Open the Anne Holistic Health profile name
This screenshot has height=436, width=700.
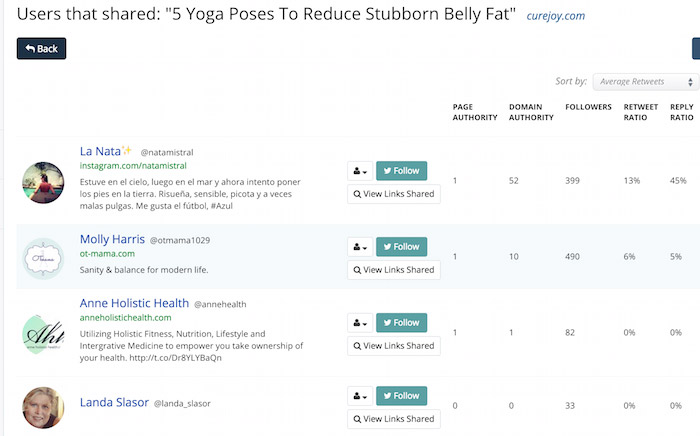coord(134,303)
